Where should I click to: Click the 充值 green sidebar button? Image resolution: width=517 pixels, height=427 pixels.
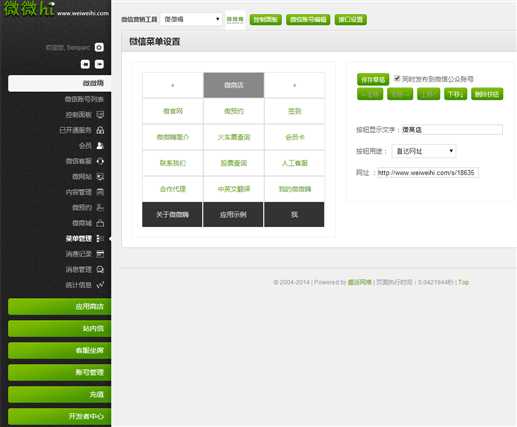[60, 394]
